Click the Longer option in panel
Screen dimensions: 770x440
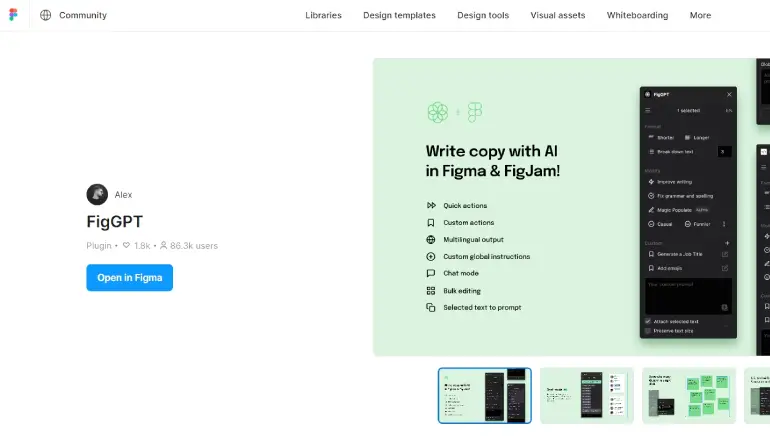pyautogui.click(x=697, y=138)
